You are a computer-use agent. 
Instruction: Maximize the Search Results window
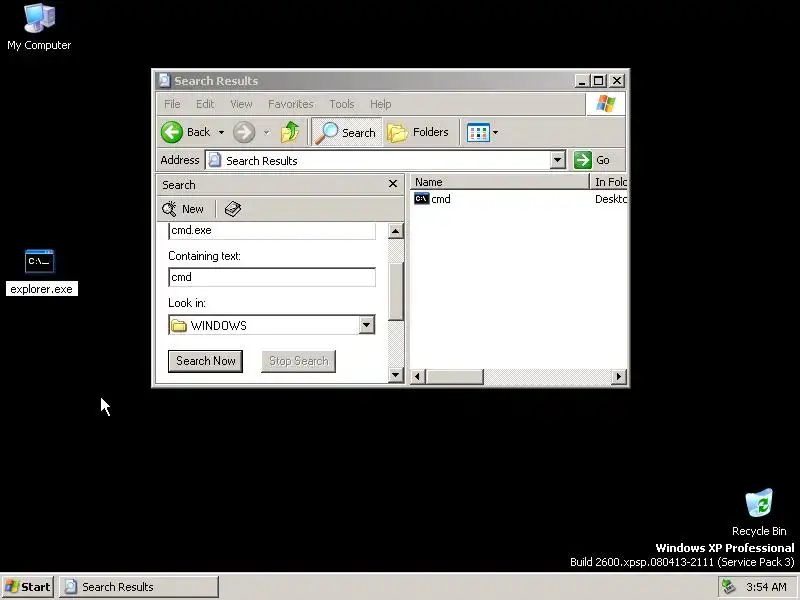[598, 81]
